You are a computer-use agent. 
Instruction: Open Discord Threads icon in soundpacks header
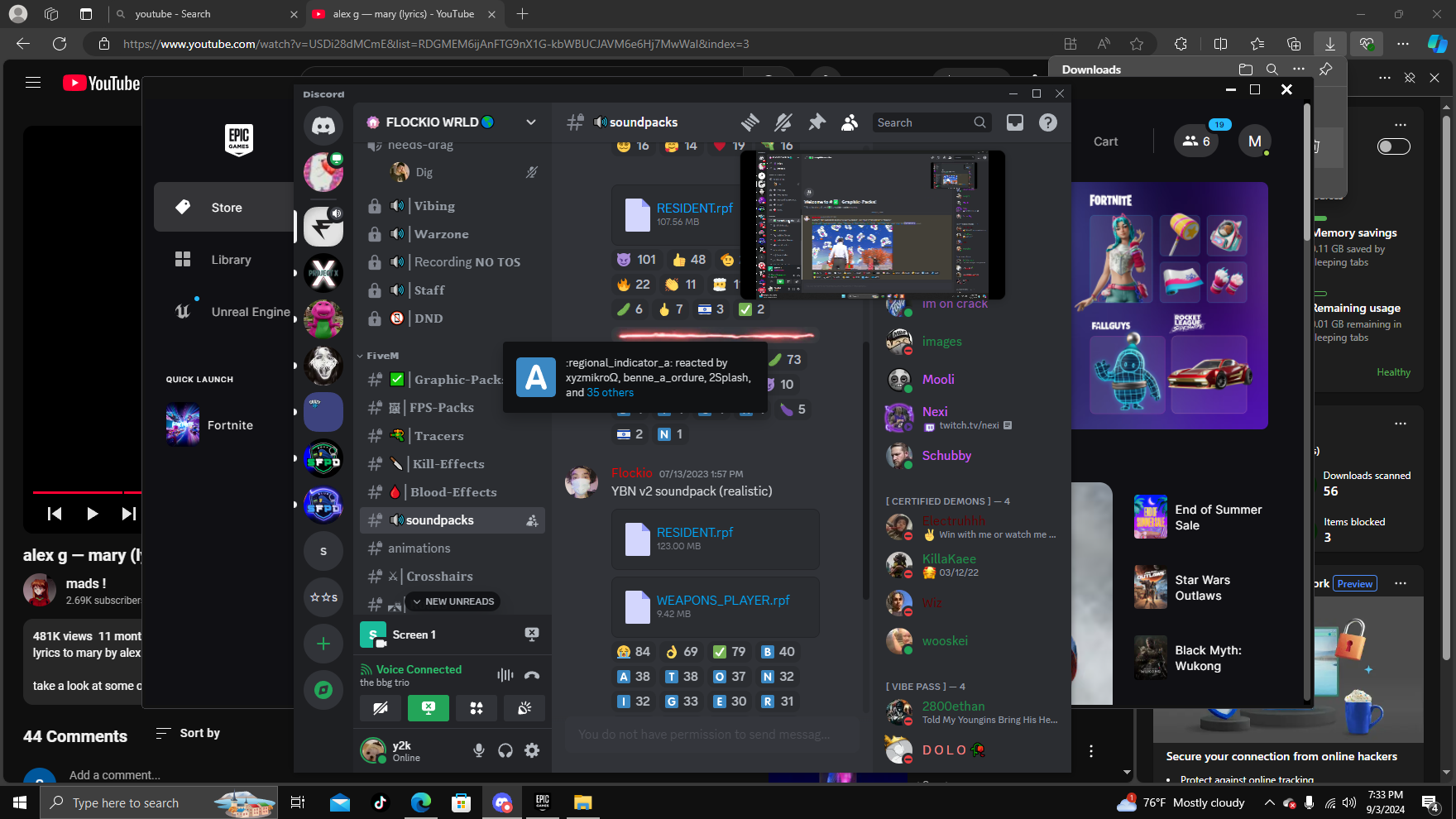coord(750,122)
